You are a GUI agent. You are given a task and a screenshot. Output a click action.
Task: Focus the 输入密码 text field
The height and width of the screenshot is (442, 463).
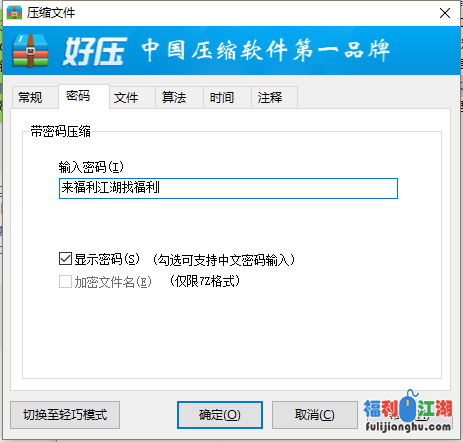[x=228, y=188]
